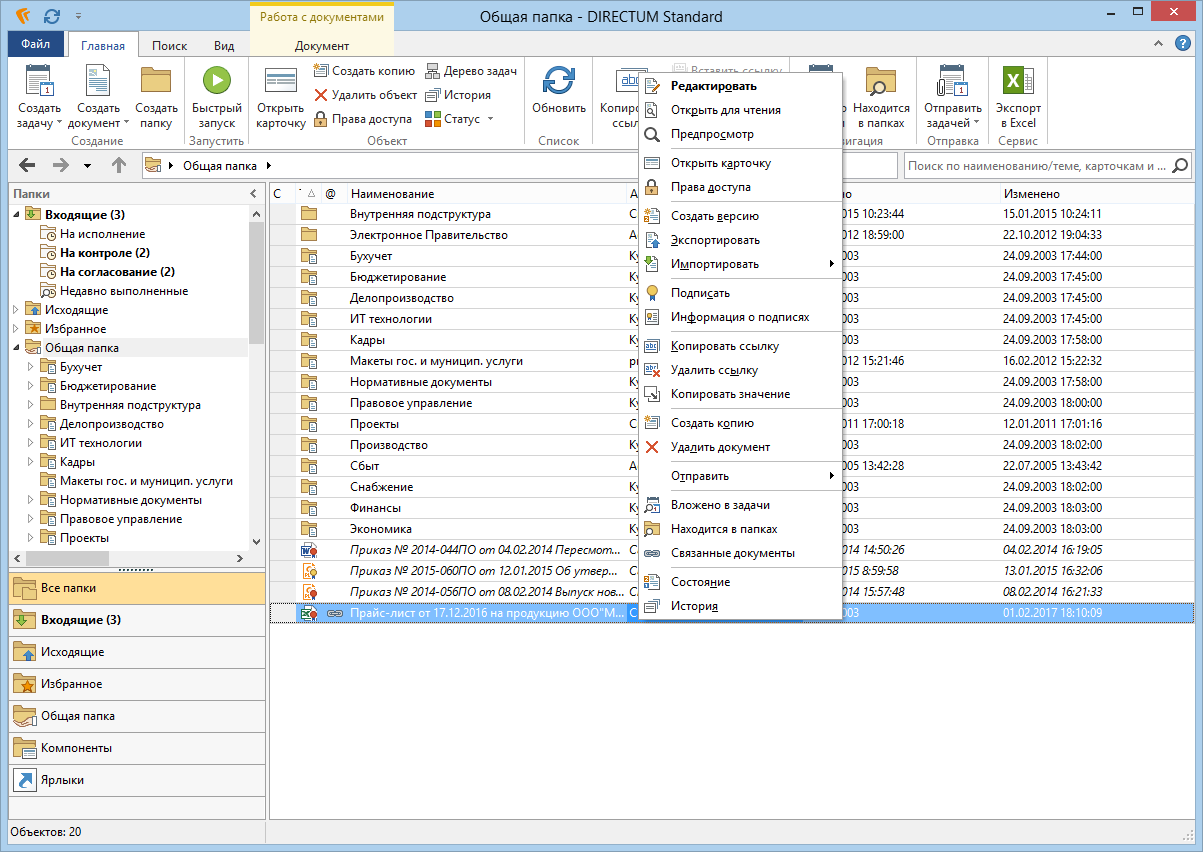The image size is (1203, 852).
Task: Open navigation history dropdown arrow
Action: [x=87, y=166]
